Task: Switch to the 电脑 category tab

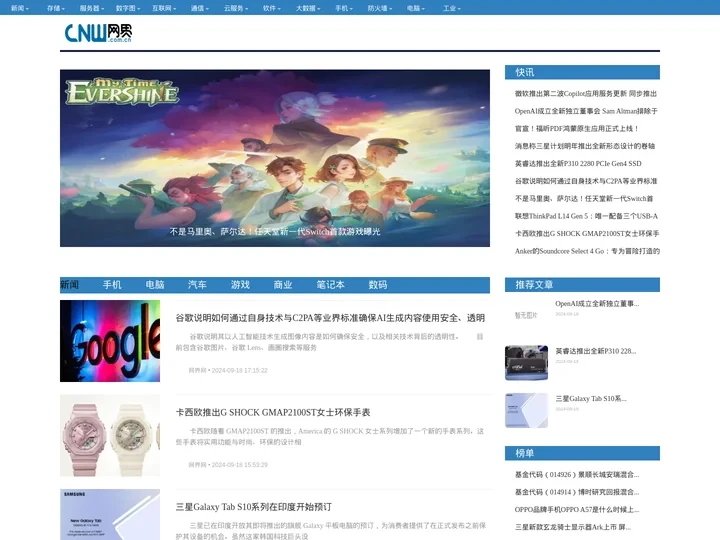Action: (155, 285)
